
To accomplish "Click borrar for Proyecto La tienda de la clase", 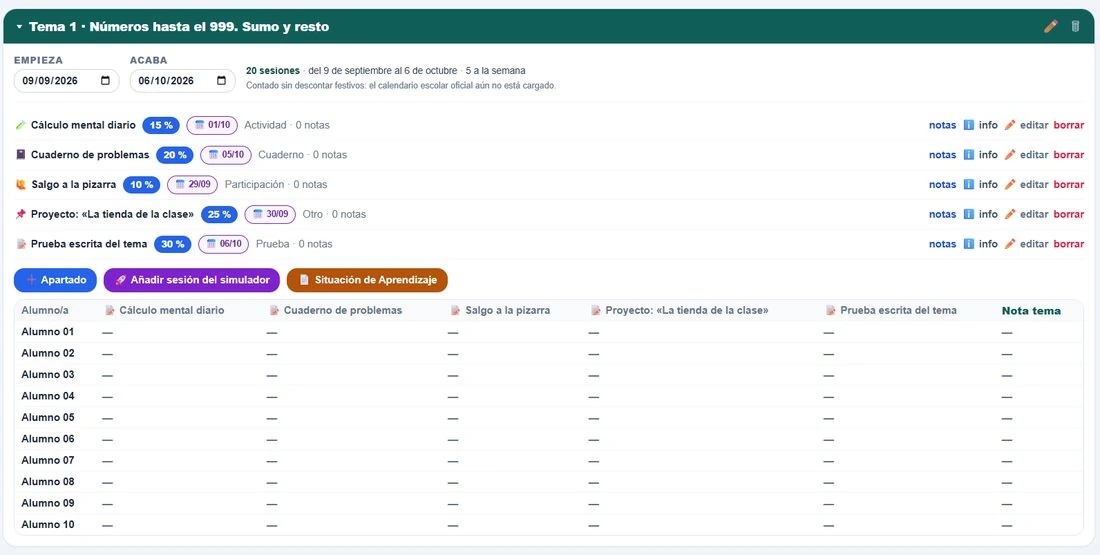I will tap(1068, 214).
